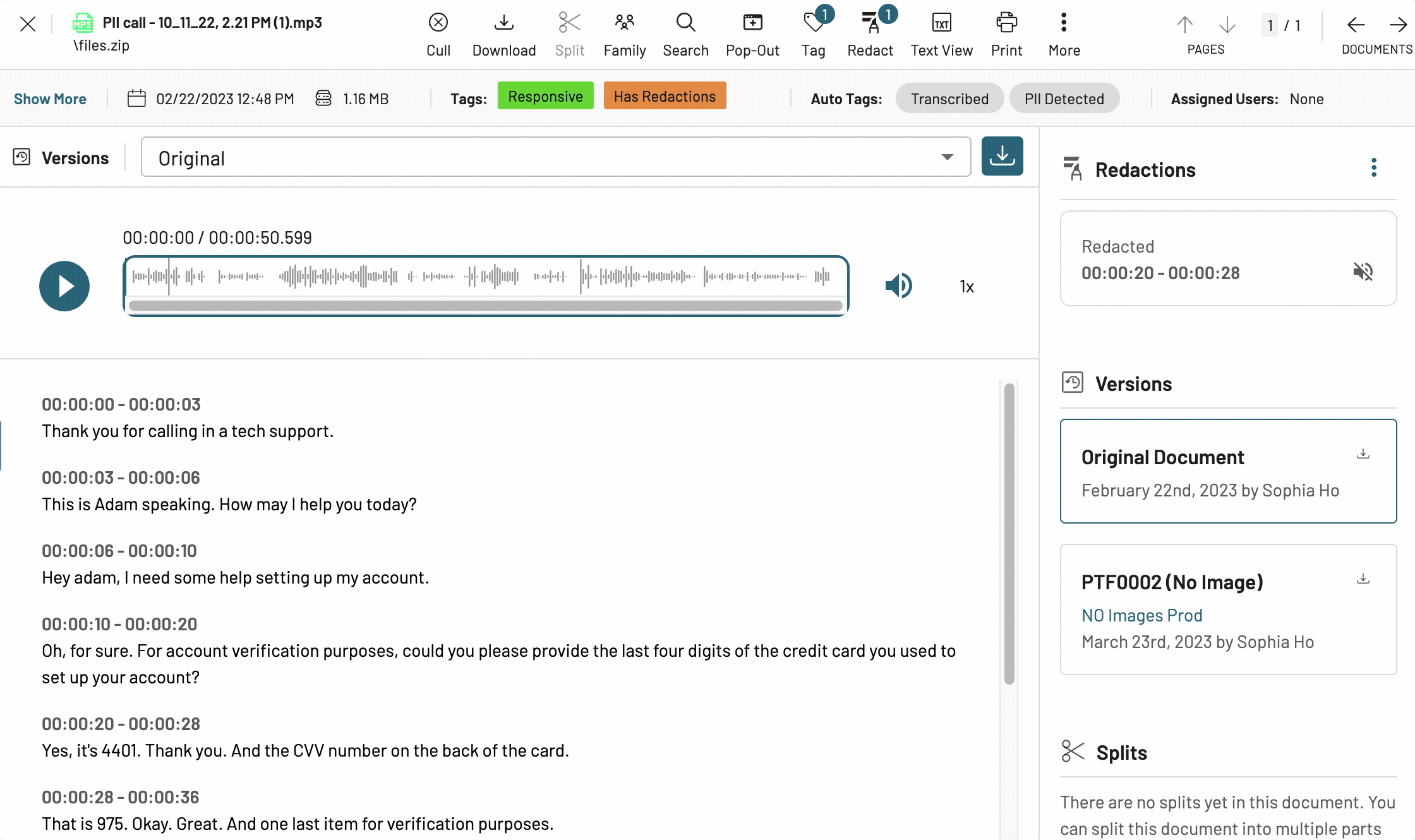
Task: Click the waveform horizontal scroll bar
Action: [x=485, y=306]
